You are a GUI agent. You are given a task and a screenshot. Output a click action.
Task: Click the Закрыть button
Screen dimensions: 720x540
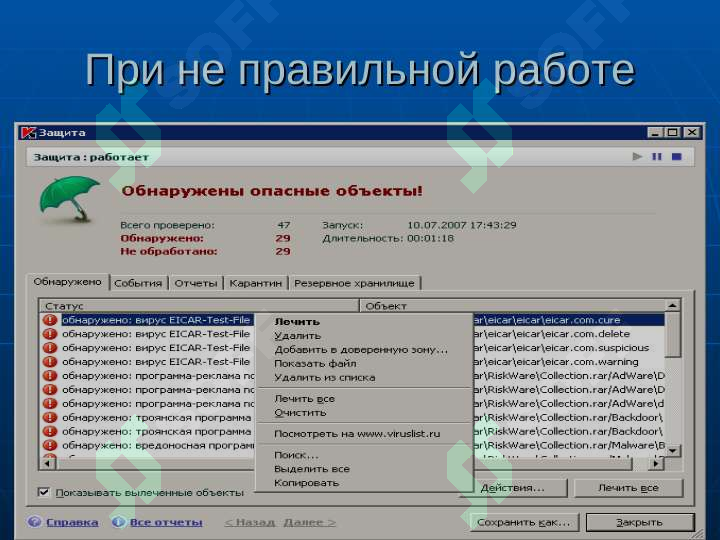coord(640,523)
